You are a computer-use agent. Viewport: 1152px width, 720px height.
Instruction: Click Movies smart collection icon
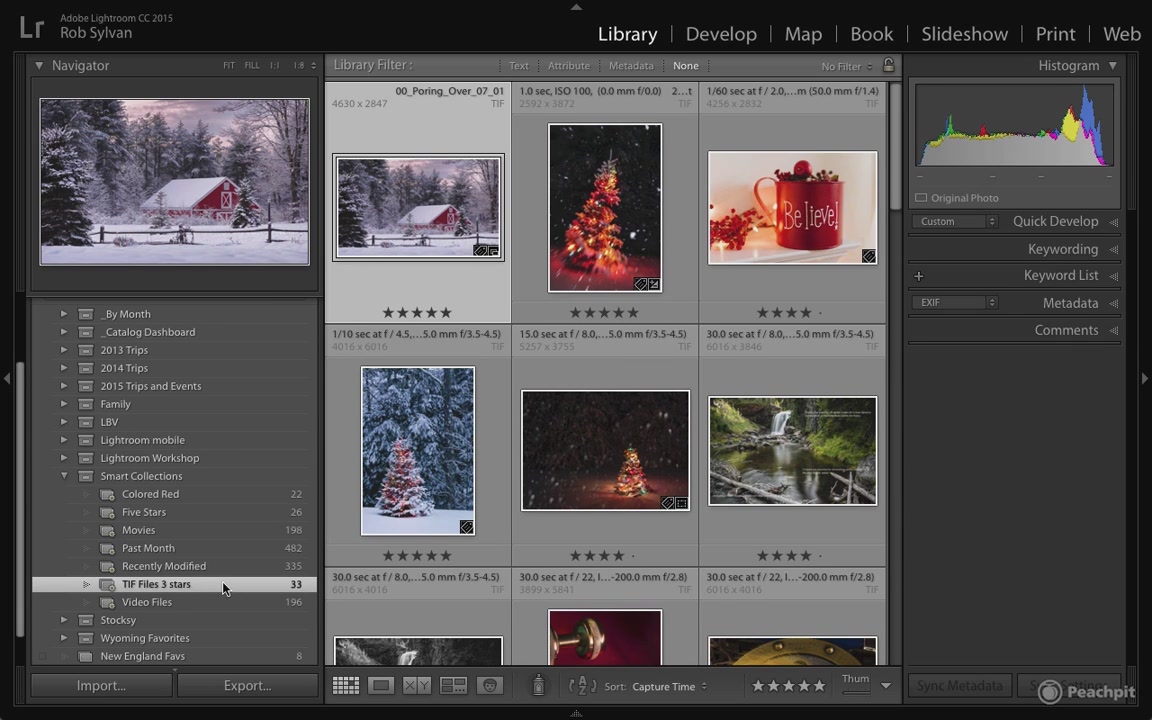[x=107, y=530]
